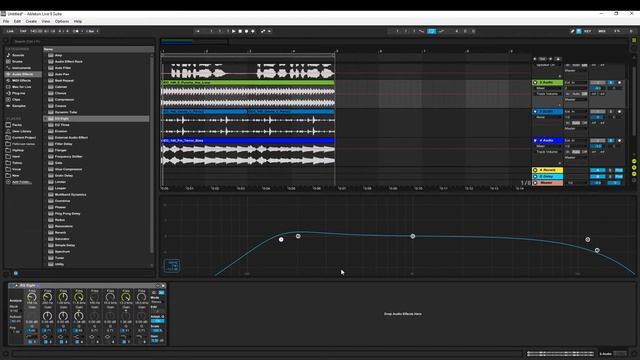Select the Audio Effects category
Viewport: 640px width, 360px height.
(22, 74)
